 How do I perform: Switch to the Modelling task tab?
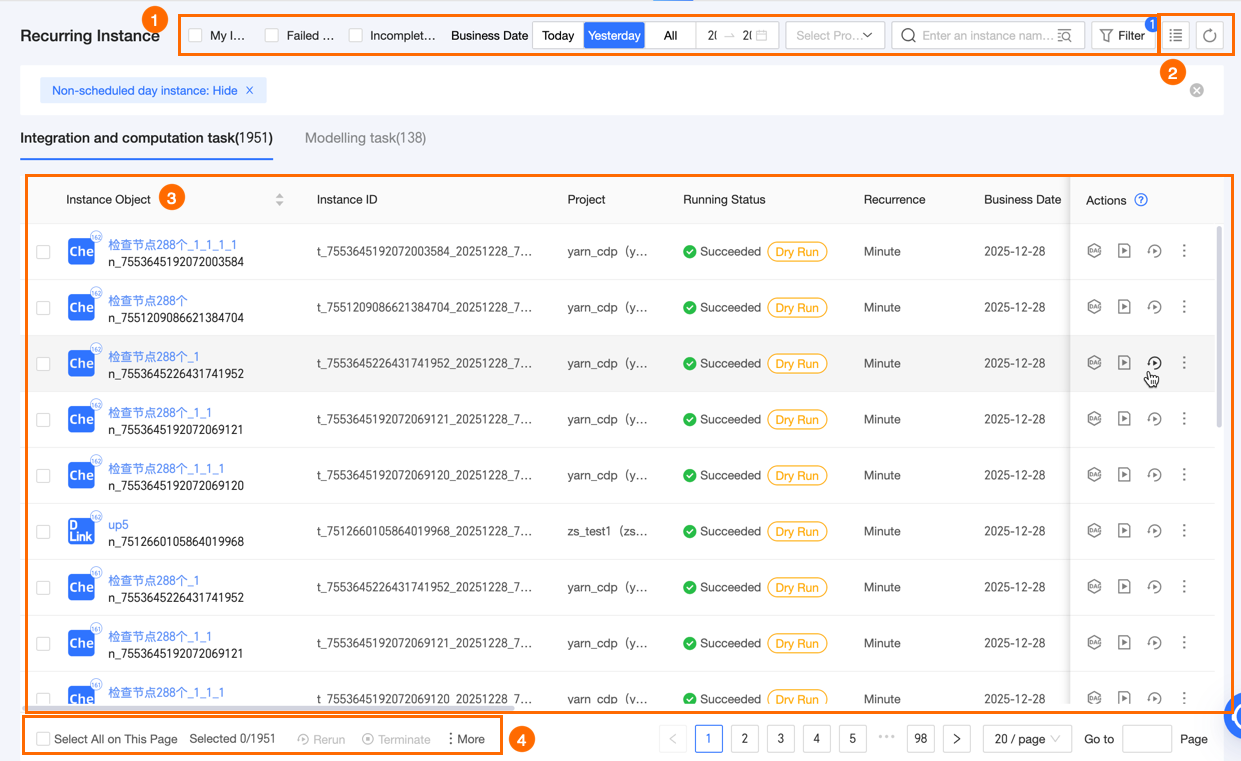point(365,138)
